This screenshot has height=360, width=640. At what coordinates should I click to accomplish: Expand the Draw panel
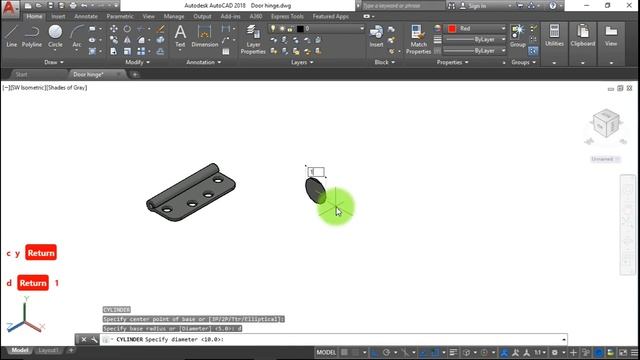coord(53,62)
